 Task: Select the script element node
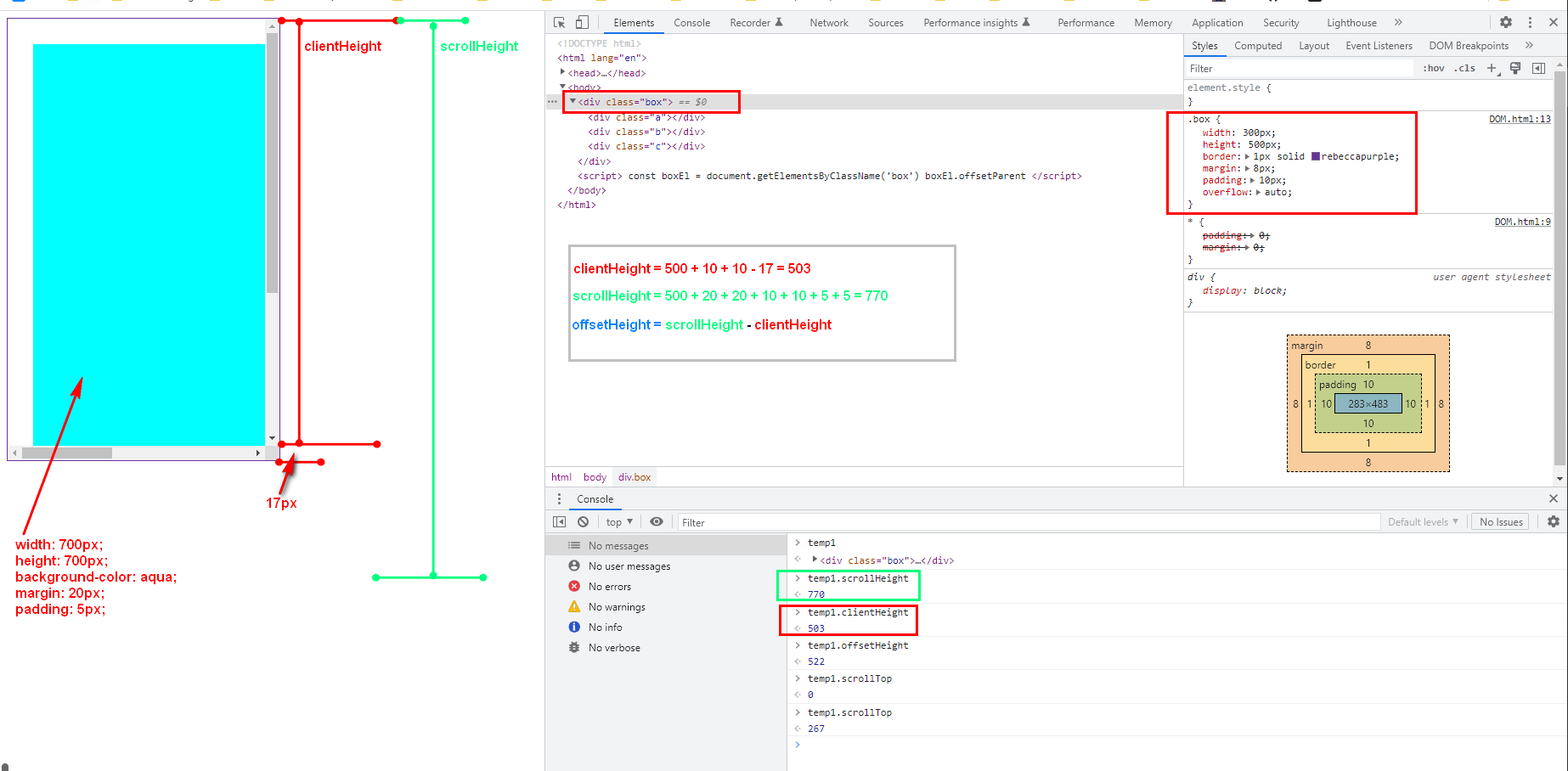pyautogui.click(x=829, y=176)
